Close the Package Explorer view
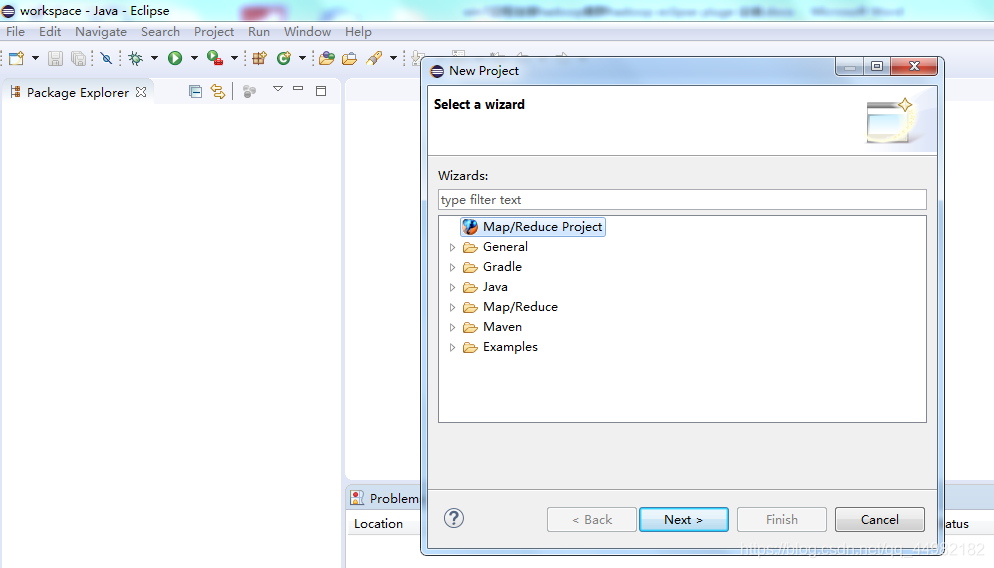This screenshot has width=994, height=568. coord(141,92)
